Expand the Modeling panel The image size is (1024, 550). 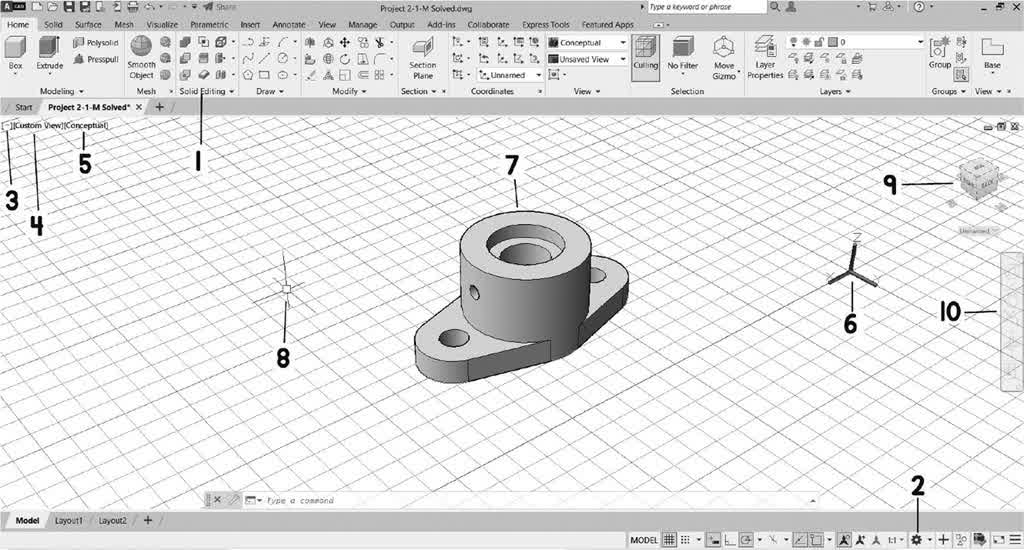click(x=62, y=91)
